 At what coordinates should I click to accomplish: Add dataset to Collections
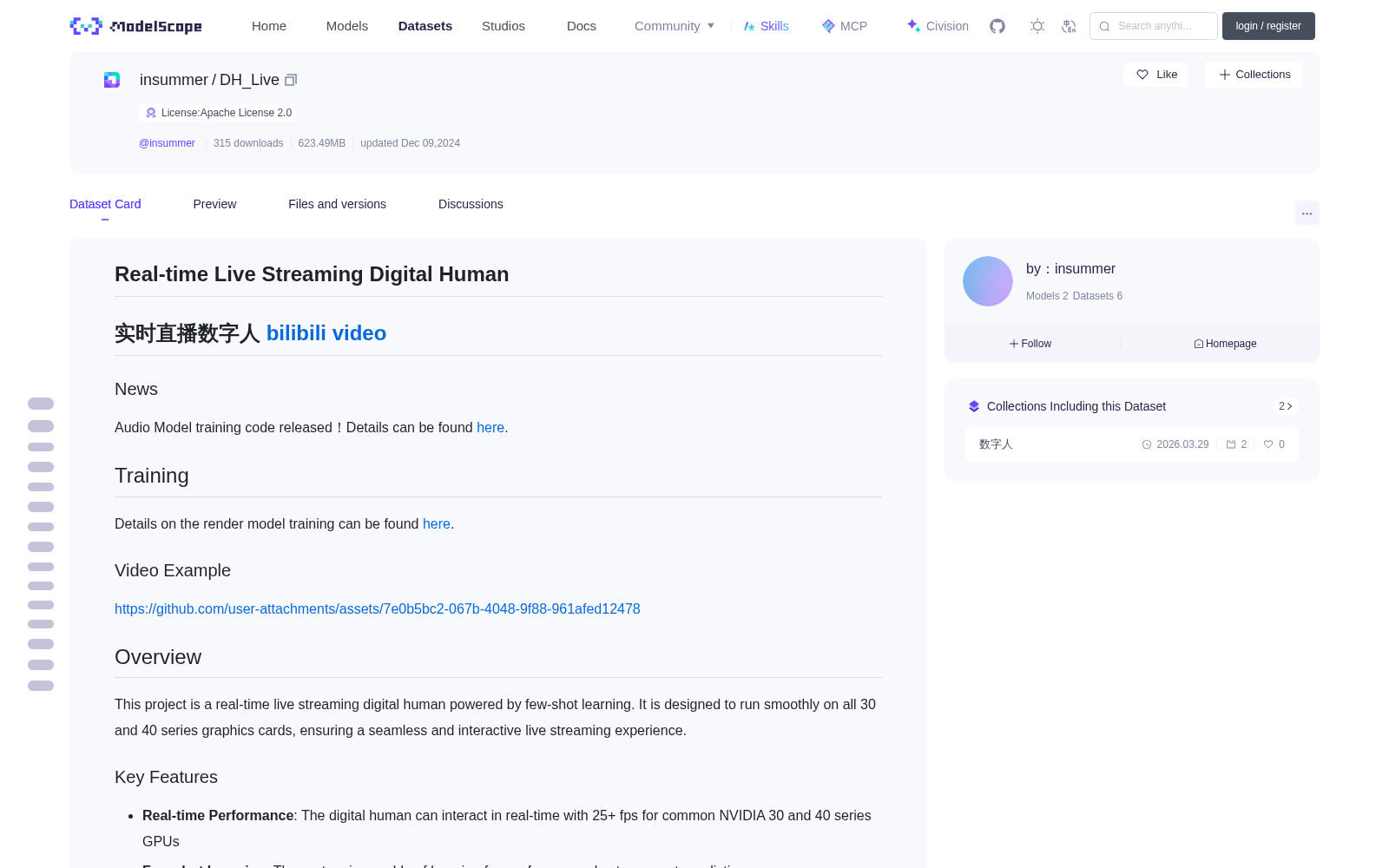tap(1254, 75)
